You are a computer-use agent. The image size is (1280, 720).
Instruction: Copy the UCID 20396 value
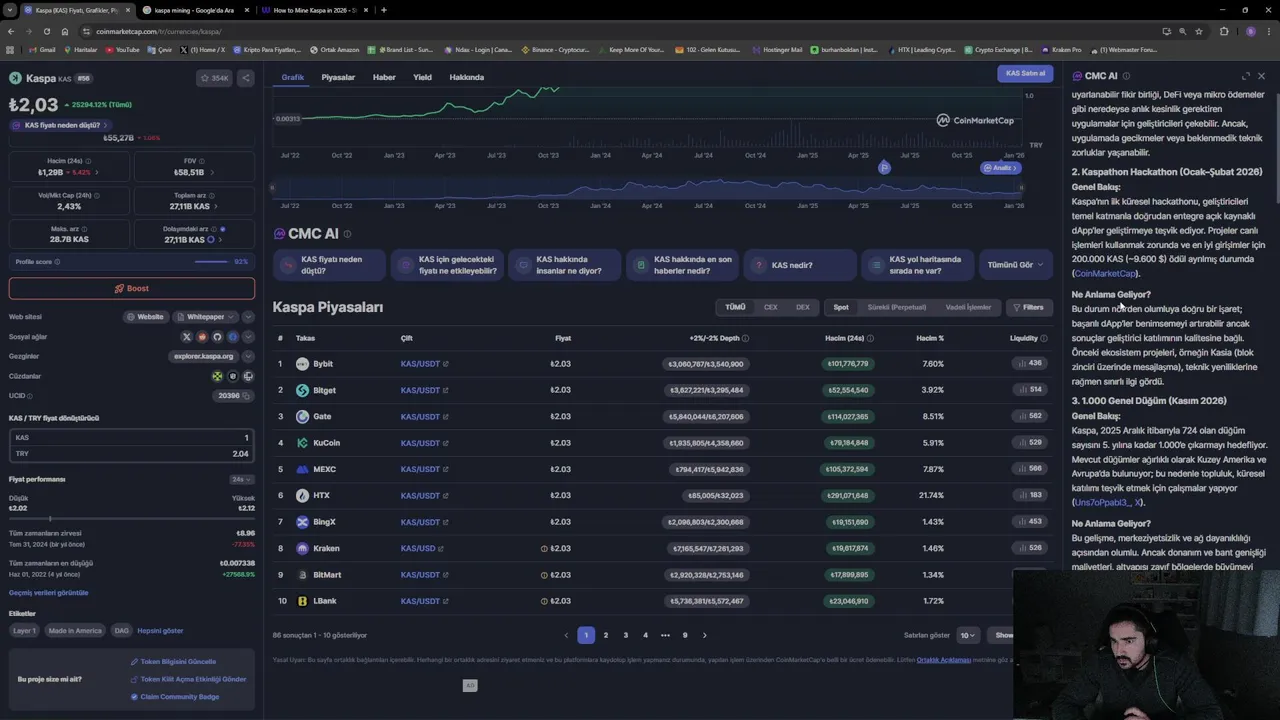tap(246, 396)
